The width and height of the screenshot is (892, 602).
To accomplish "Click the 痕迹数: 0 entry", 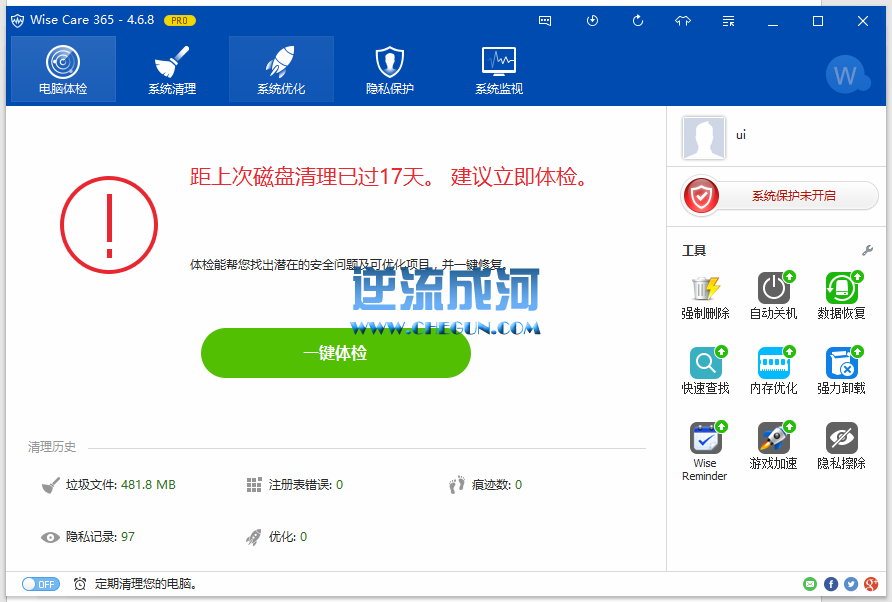I will [485, 485].
